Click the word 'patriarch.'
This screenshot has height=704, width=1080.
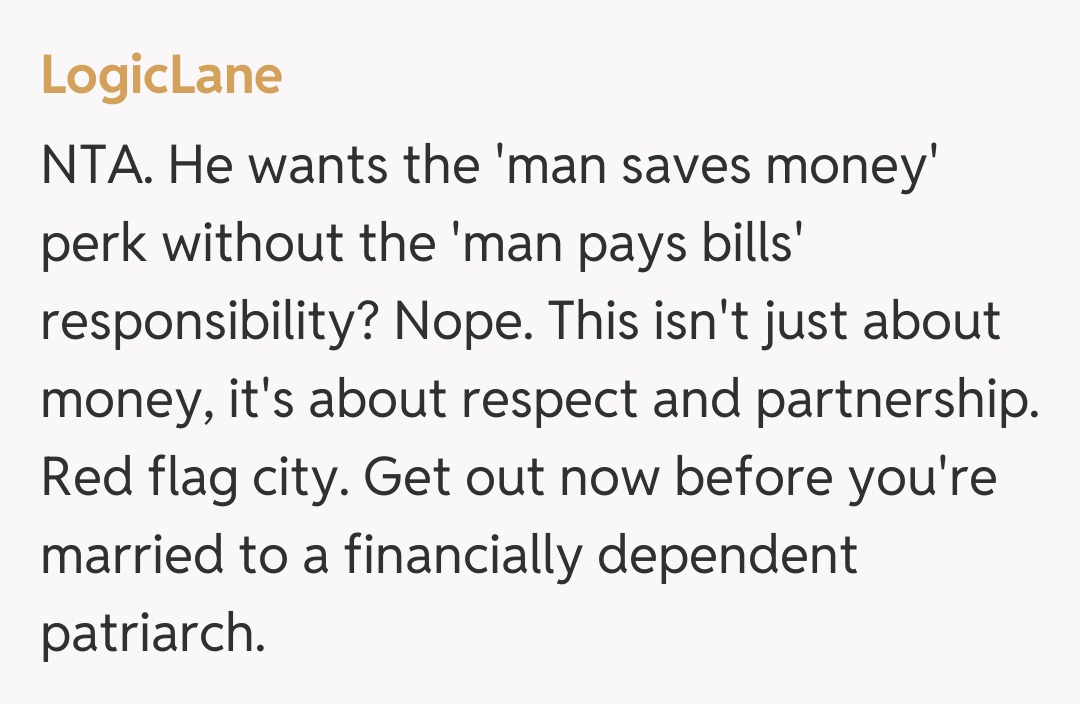[153, 634]
